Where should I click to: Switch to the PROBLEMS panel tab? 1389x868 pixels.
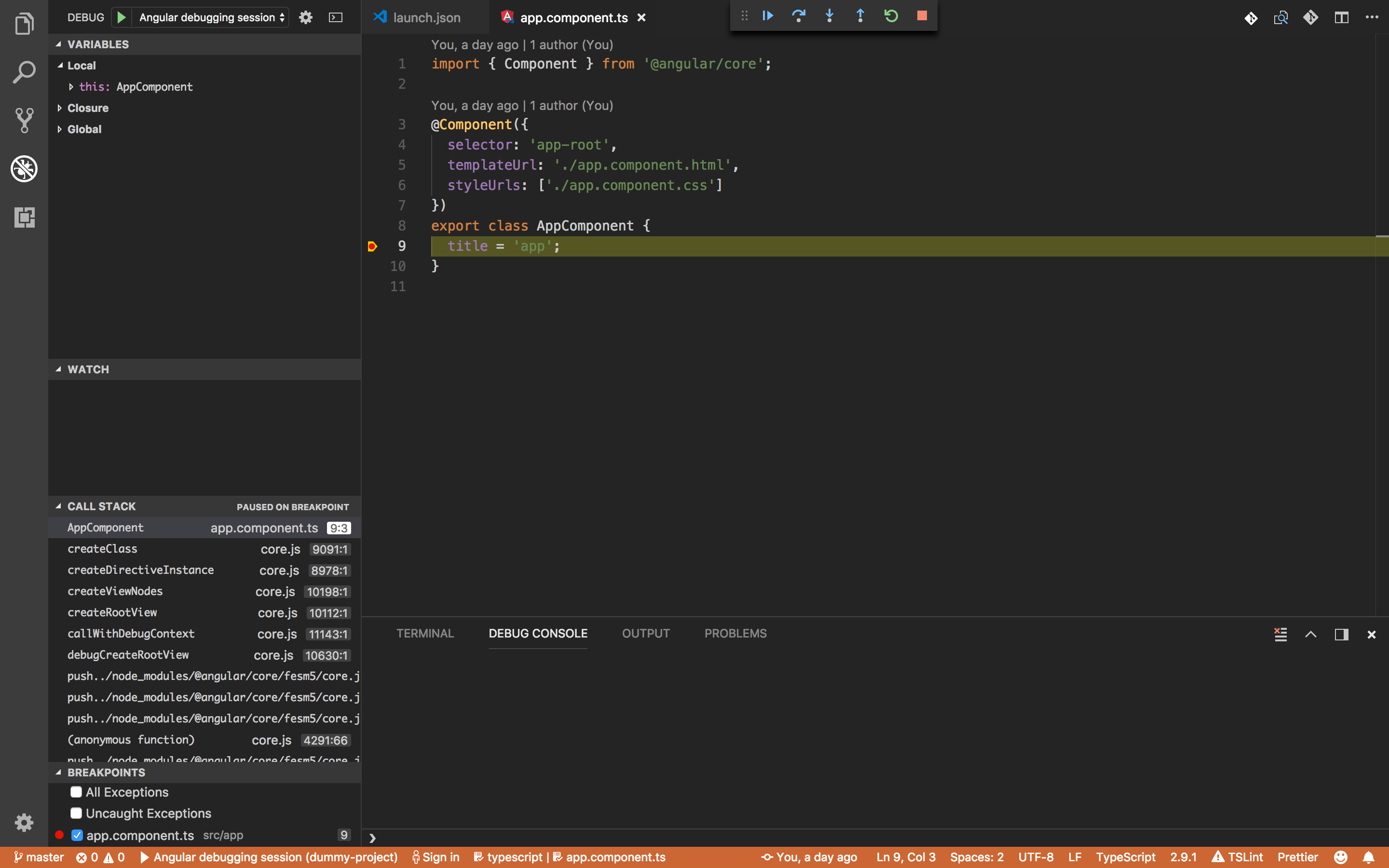735,634
